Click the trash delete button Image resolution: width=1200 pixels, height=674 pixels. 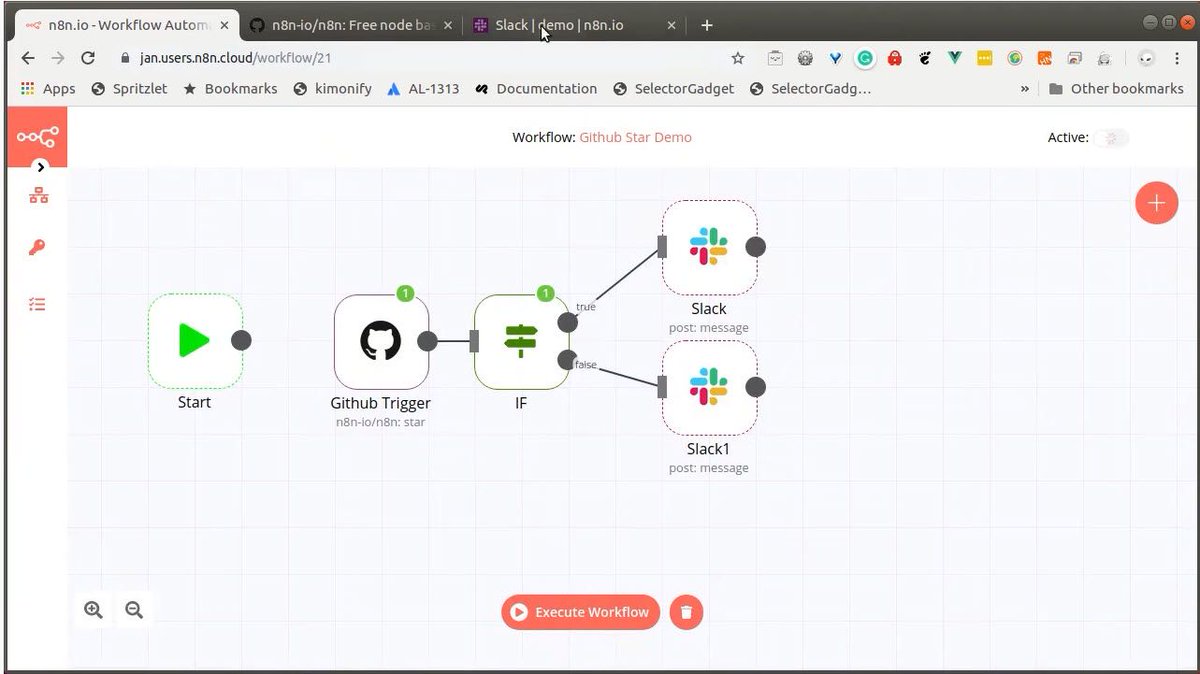(686, 612)
